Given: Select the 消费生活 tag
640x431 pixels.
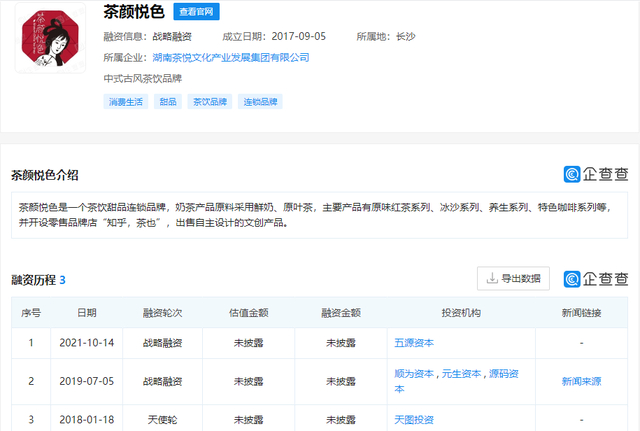Looking at the screenshot, I should [124, 101].
